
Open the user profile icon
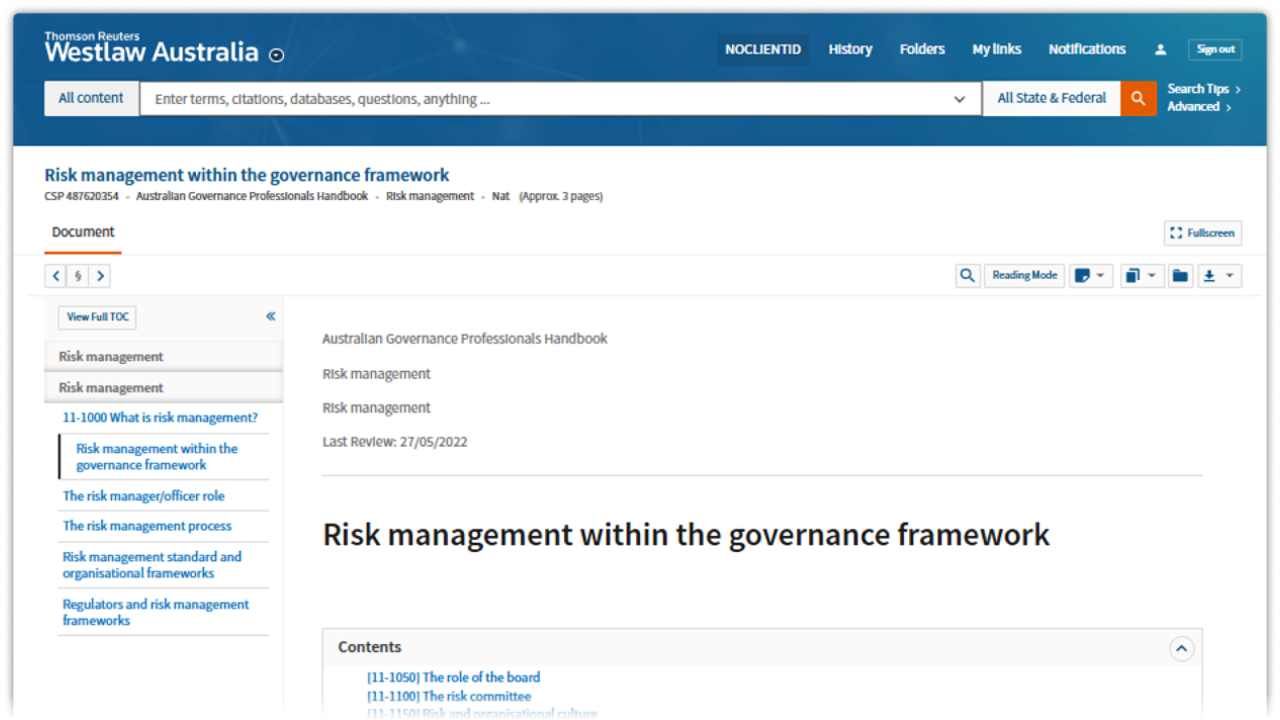[x=1160, y=49]
